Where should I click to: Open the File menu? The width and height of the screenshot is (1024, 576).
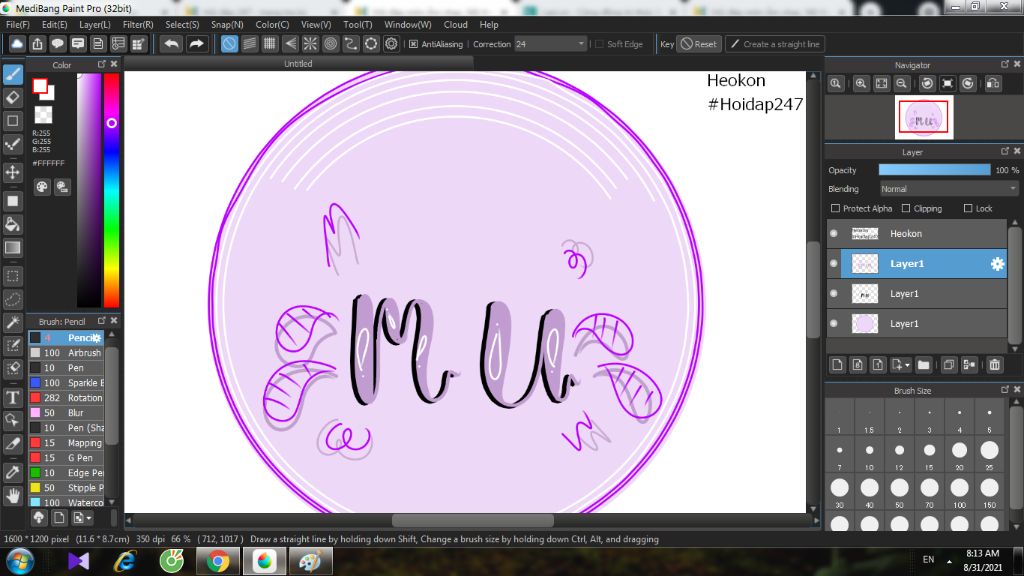(18, 24)
